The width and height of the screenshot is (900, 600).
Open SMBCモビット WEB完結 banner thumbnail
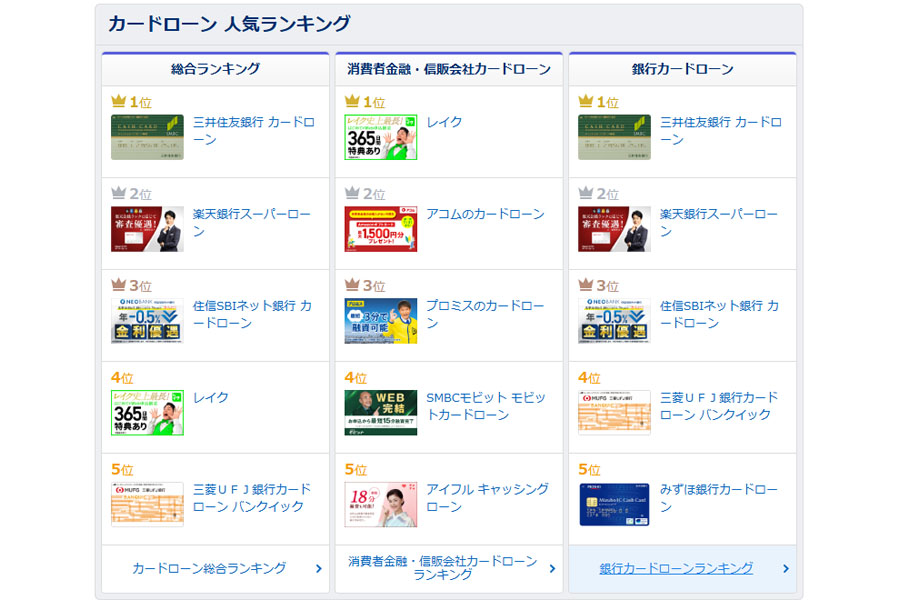tap(381, 413)
